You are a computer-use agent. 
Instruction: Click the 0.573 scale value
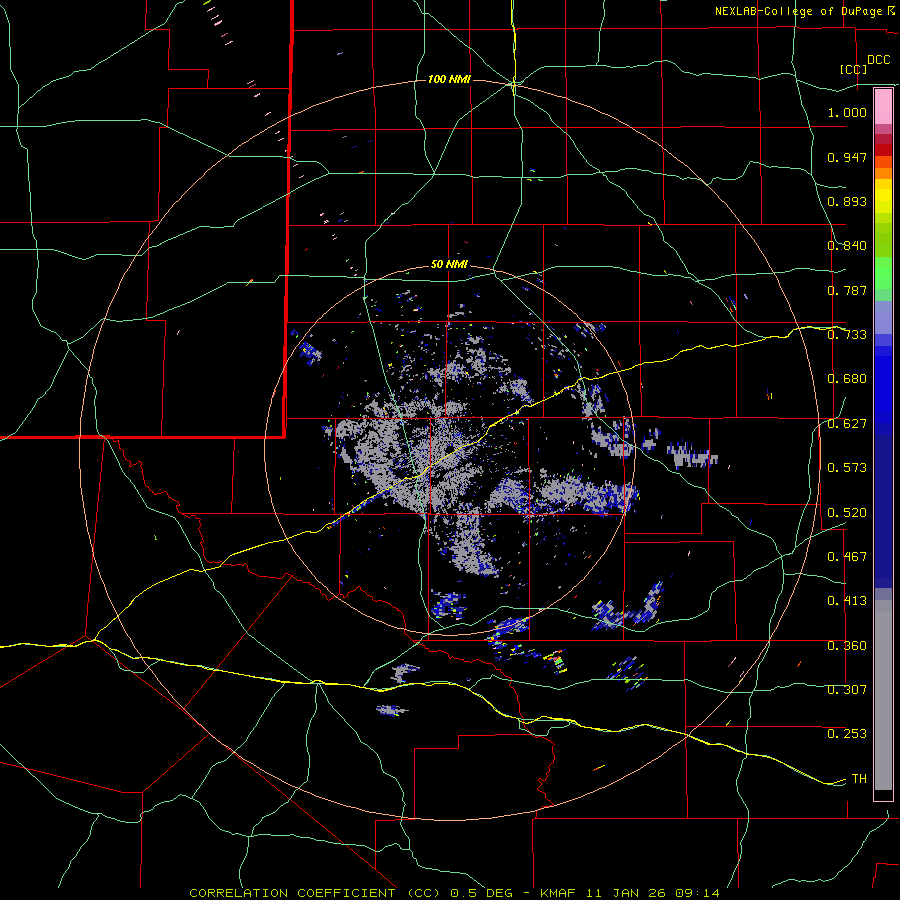tap(847, 468)
